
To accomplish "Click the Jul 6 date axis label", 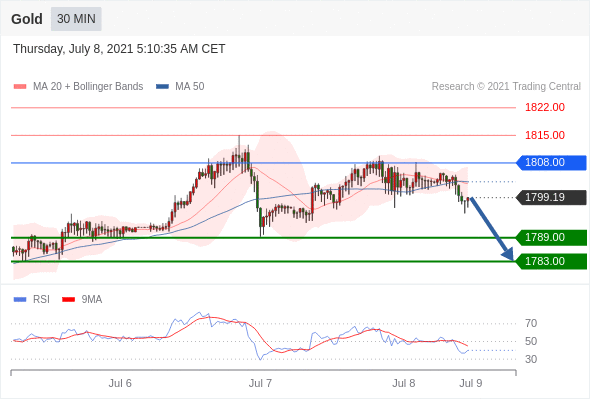I will pos(120,383).
